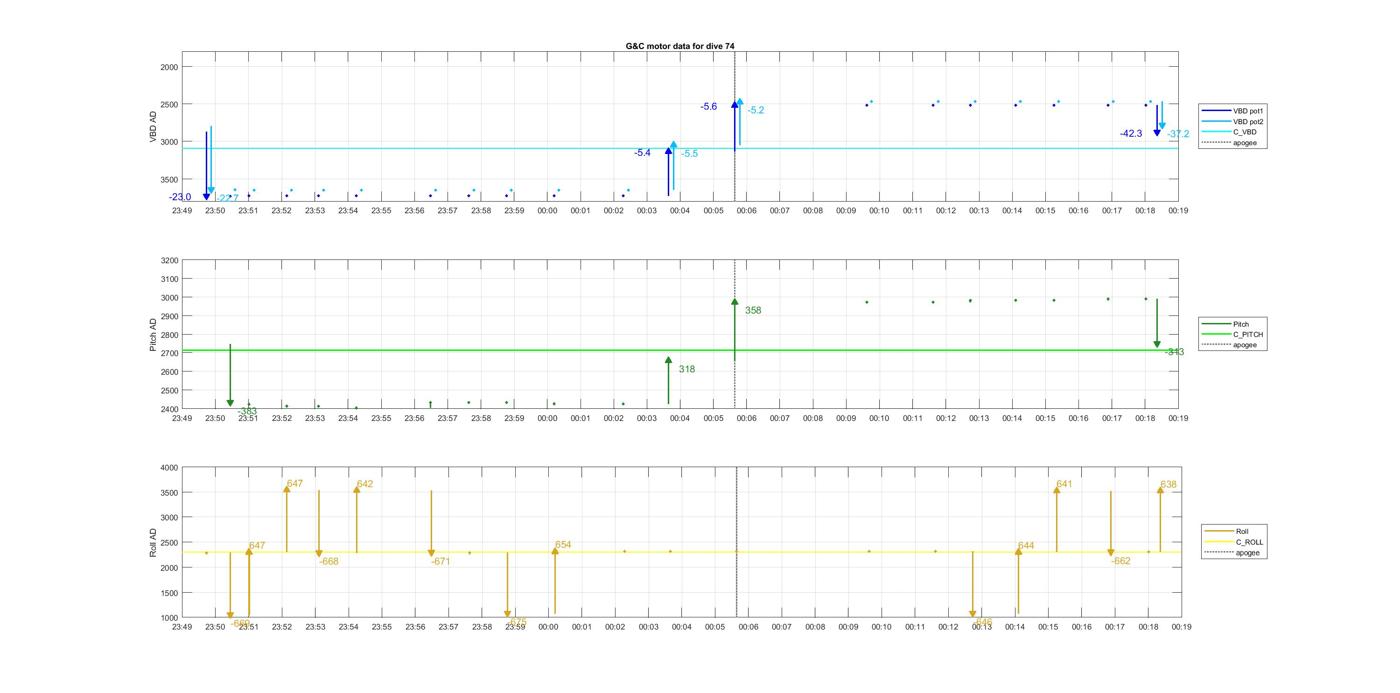The height and width of the screenshot is (693, 1400).
Task: Click the '1000' tick on the Roll y-axis
Action: click(169, 618)
